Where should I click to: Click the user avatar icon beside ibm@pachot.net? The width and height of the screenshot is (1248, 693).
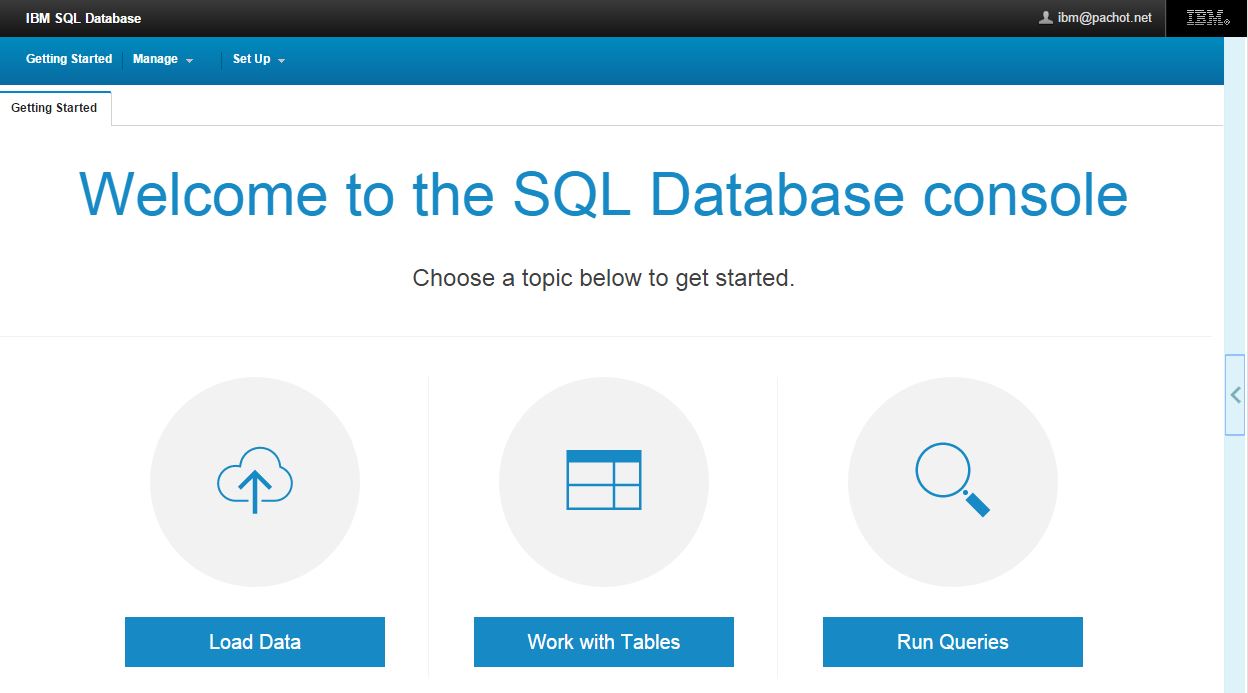tap(1046, 18)
